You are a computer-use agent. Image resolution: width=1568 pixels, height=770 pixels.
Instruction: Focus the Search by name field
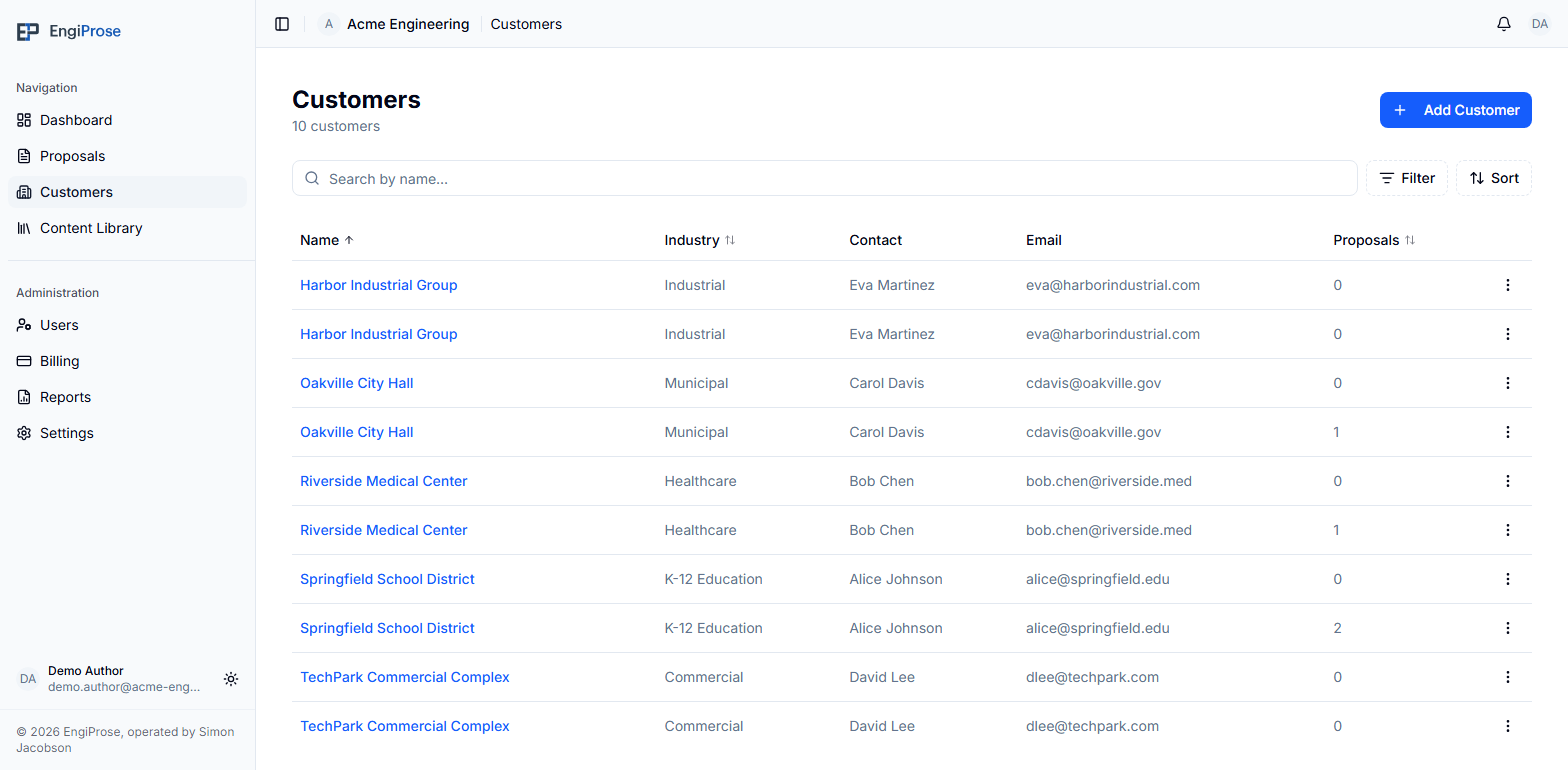click(x=825, y=178)
